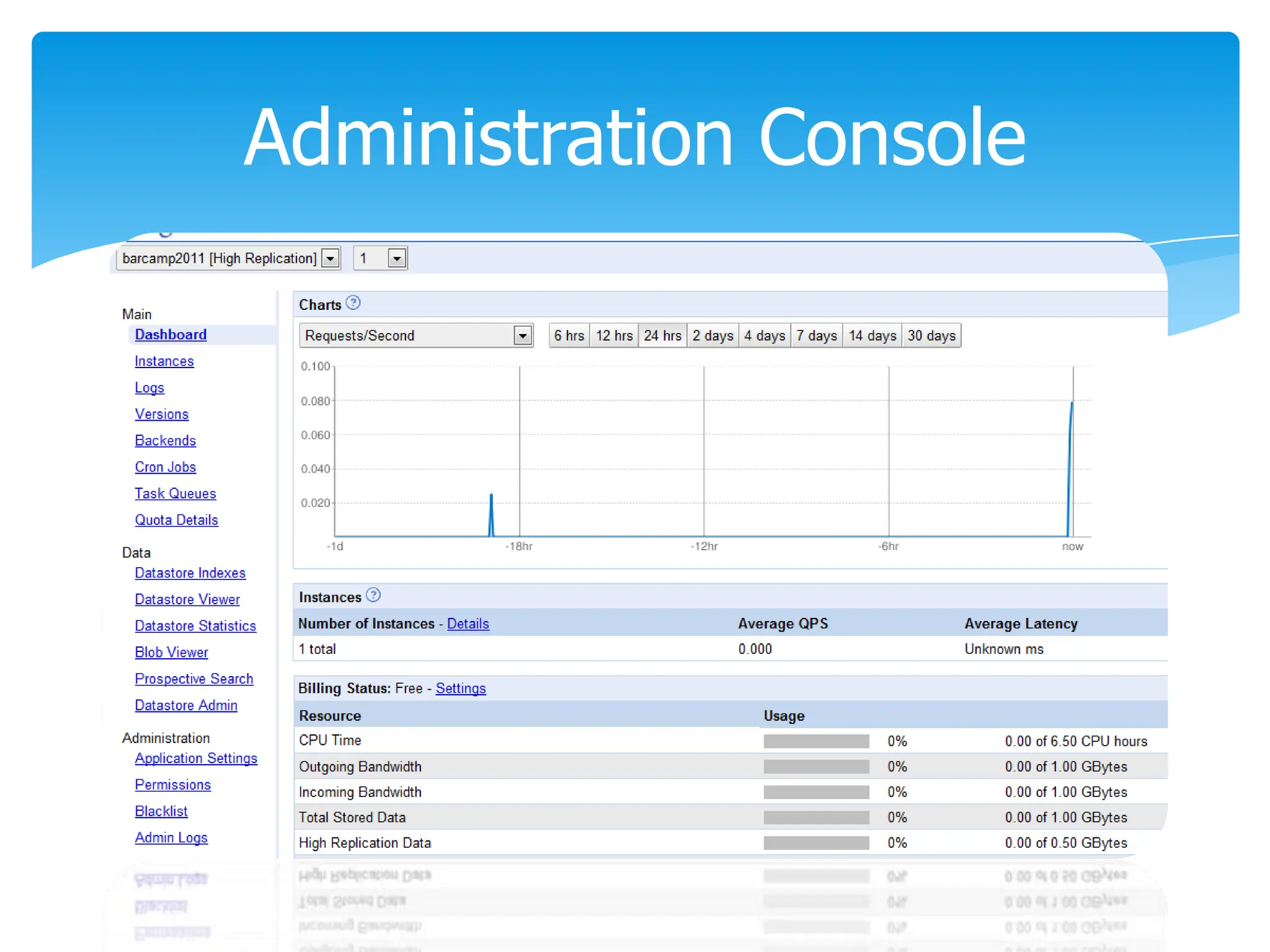Click the 'Outgoing Bandwidth' resource label
This screenshot has height=952, width=1270.
[360, 767]
